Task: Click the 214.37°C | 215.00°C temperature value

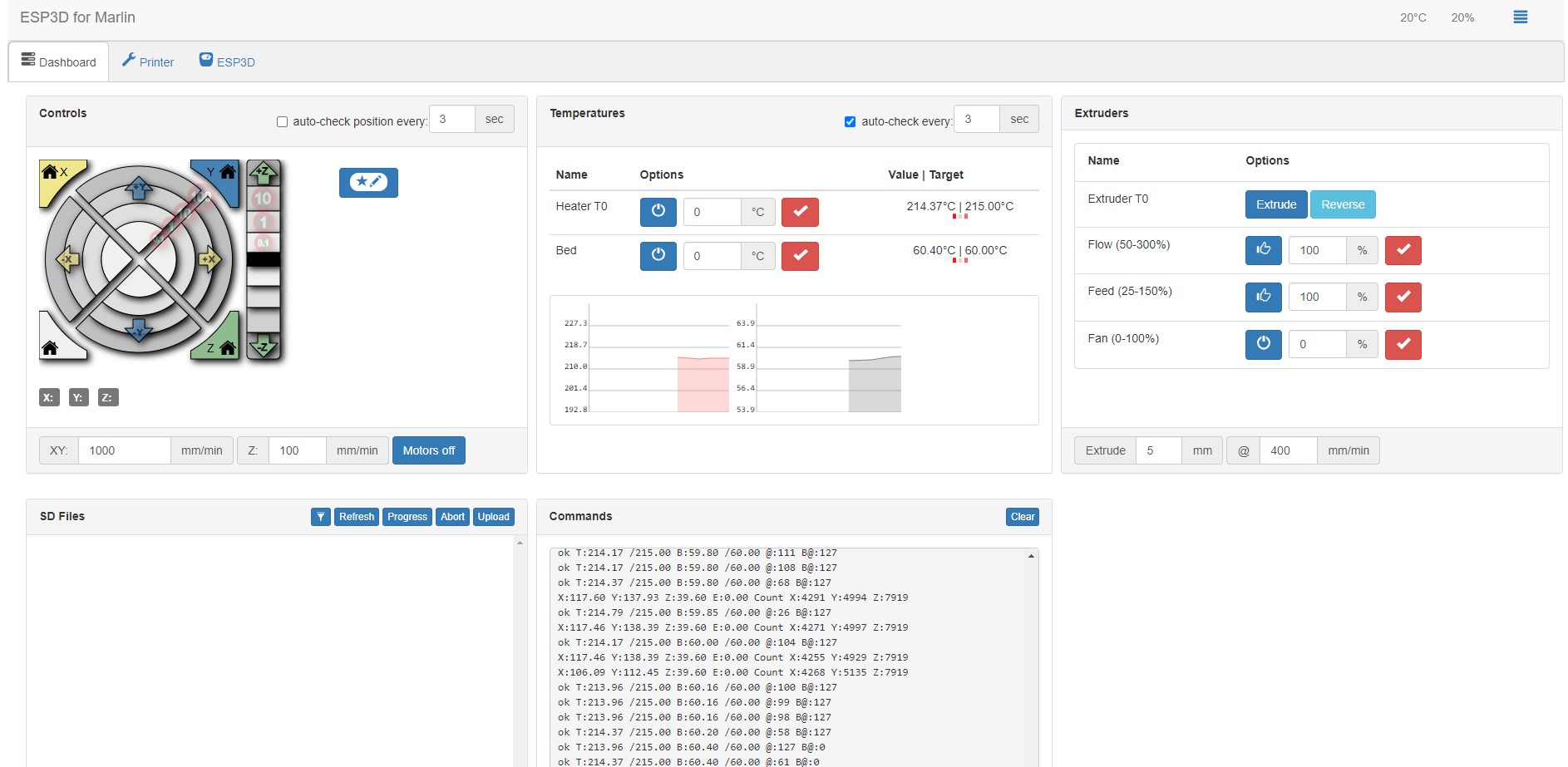Action: [x=959, y=206]
